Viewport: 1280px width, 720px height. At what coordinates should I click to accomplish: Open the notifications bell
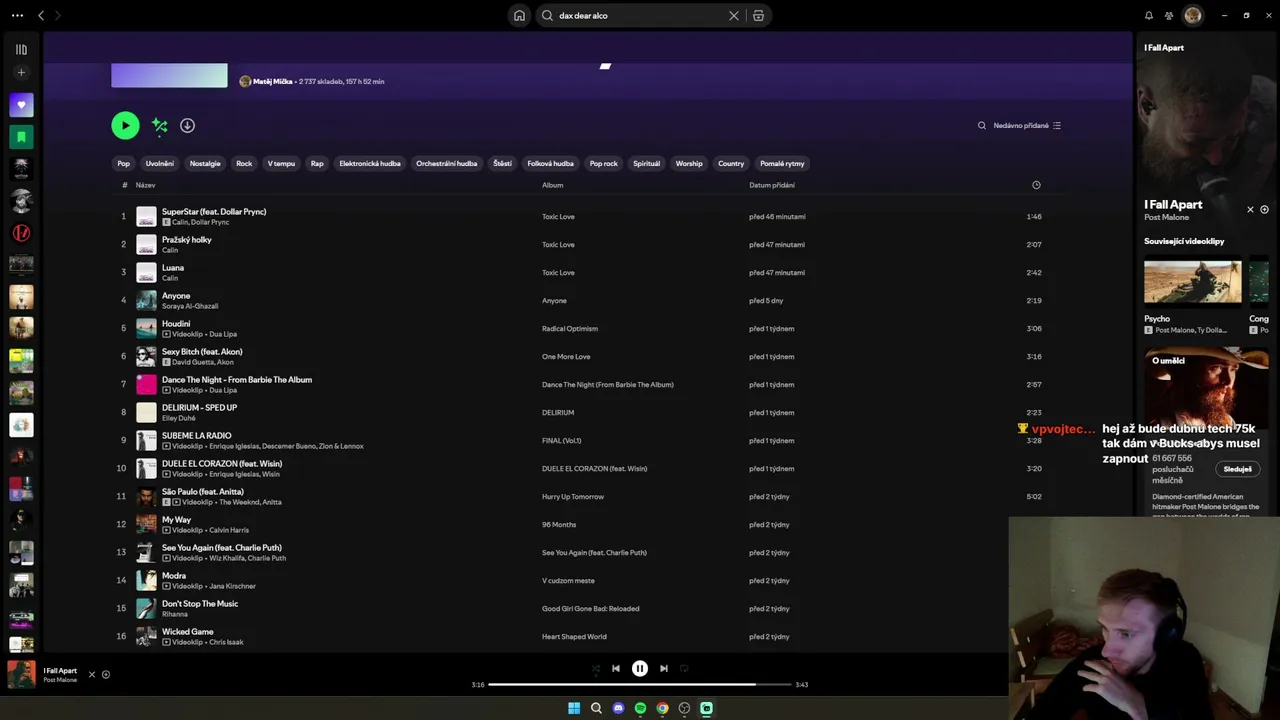(x=1149, y=16)
